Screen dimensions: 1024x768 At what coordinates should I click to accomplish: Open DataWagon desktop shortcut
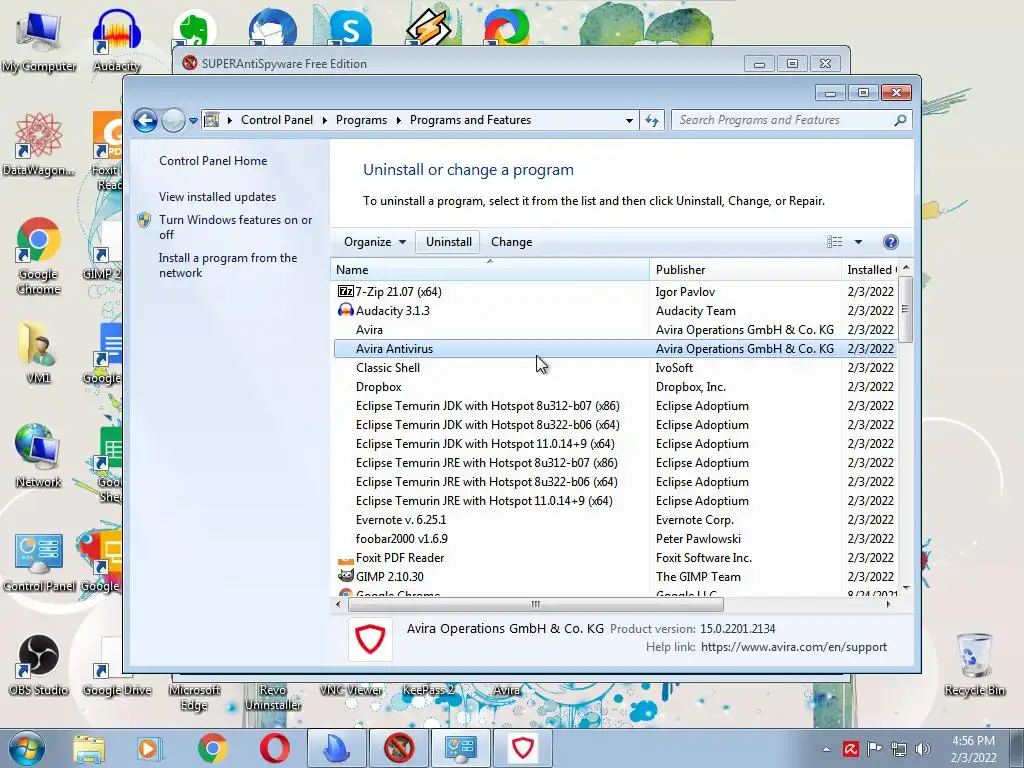(39, 145)
